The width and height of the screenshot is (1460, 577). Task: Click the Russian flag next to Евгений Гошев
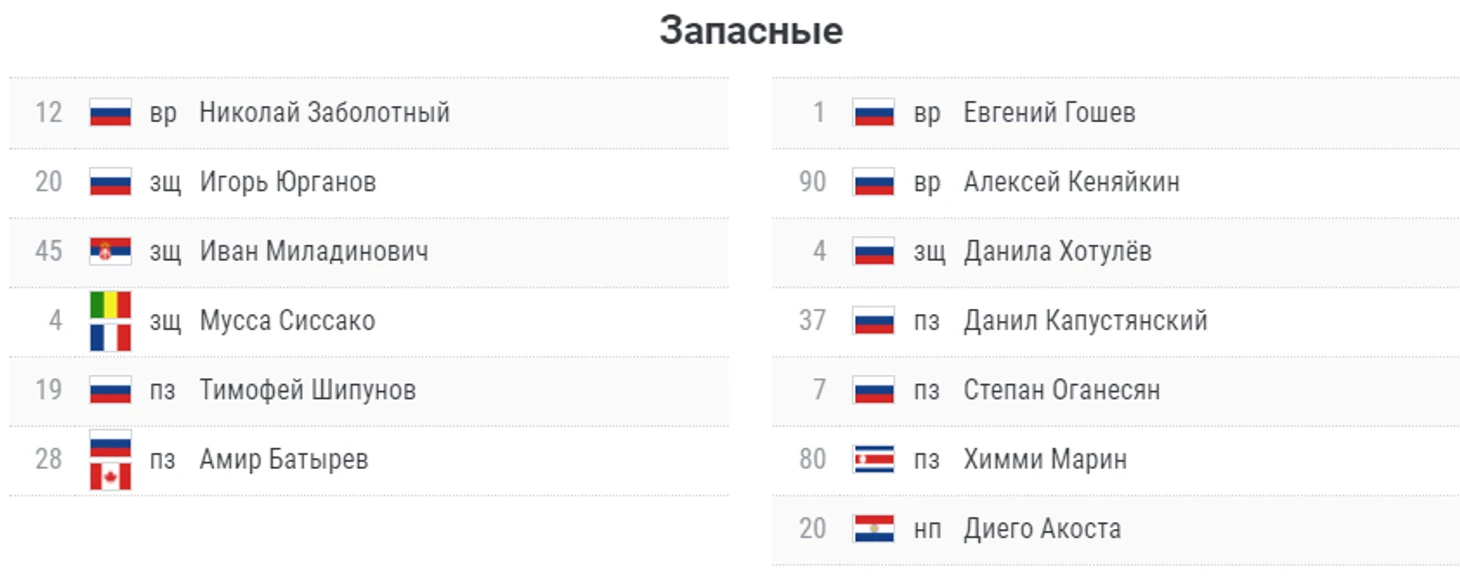[874, 112]
